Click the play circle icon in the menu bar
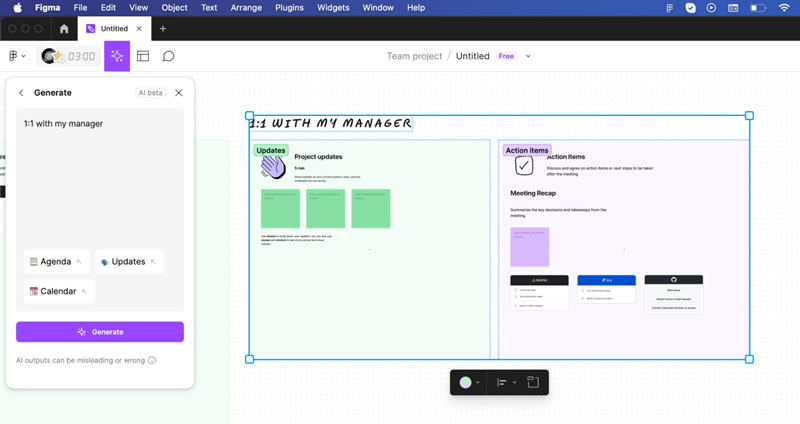 tap(711, 8)
